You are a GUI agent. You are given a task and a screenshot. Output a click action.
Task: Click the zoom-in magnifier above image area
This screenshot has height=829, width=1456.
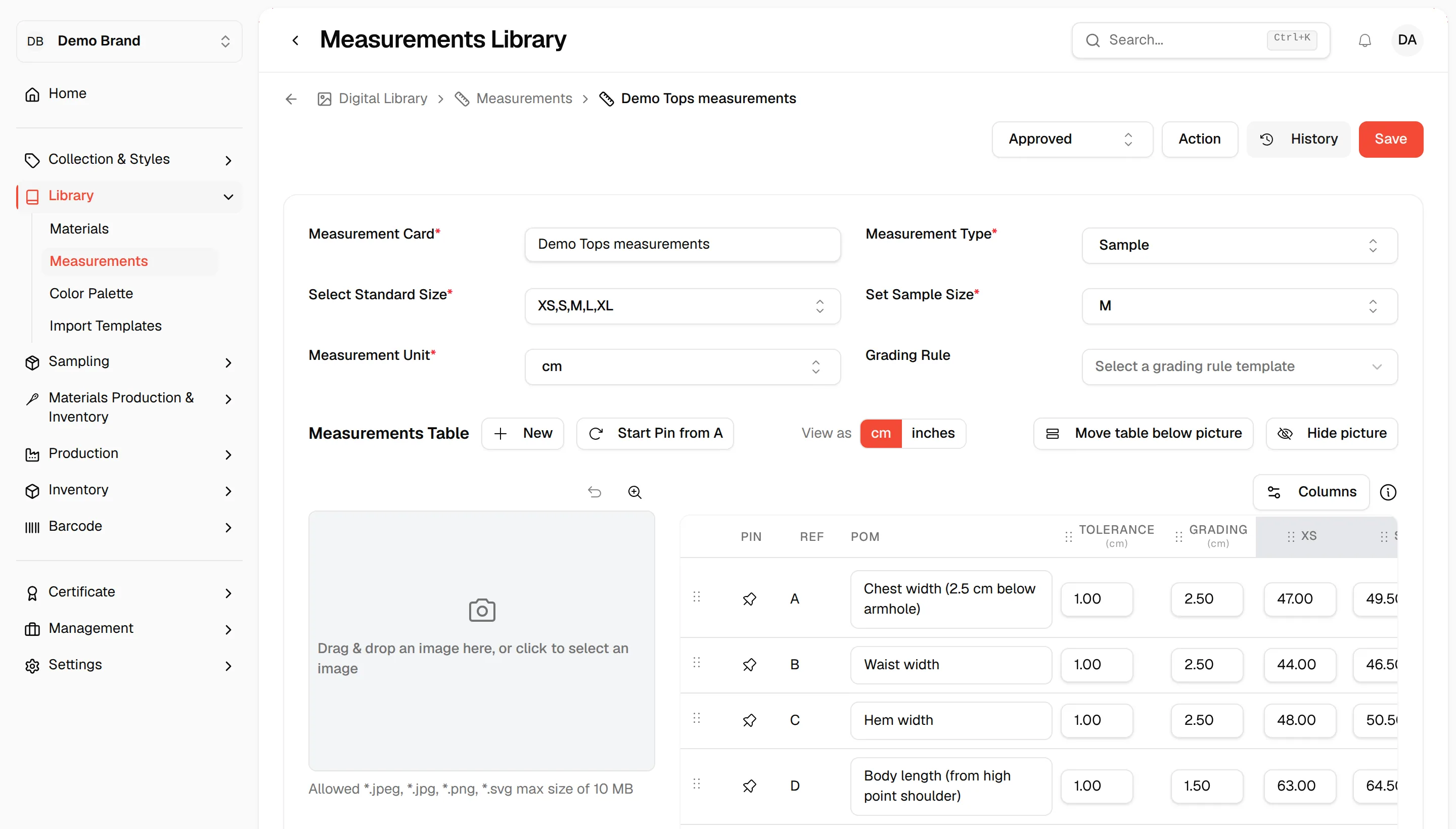coord(634,492)
